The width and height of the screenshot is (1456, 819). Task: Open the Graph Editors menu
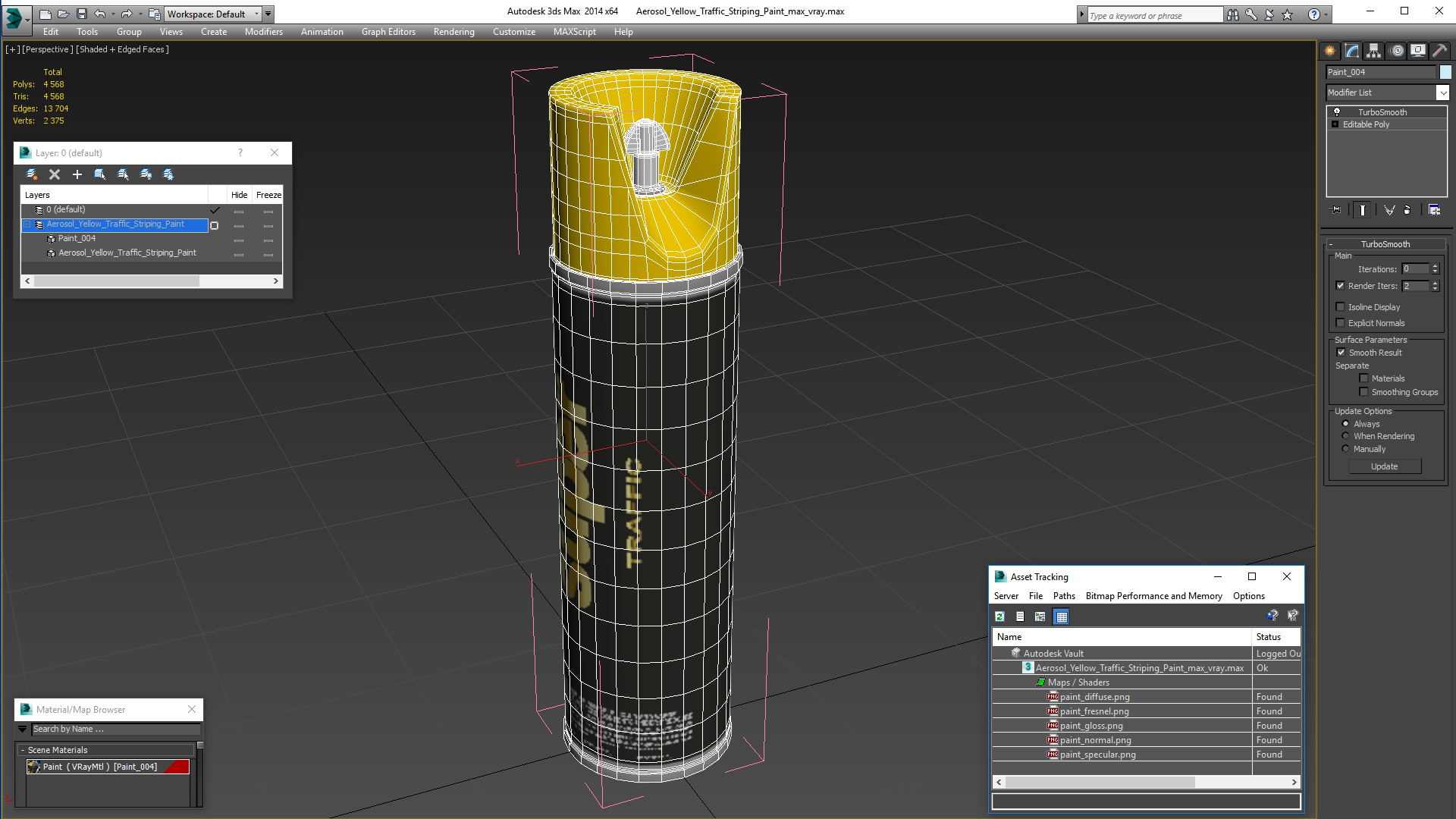(x=388, y=32)
